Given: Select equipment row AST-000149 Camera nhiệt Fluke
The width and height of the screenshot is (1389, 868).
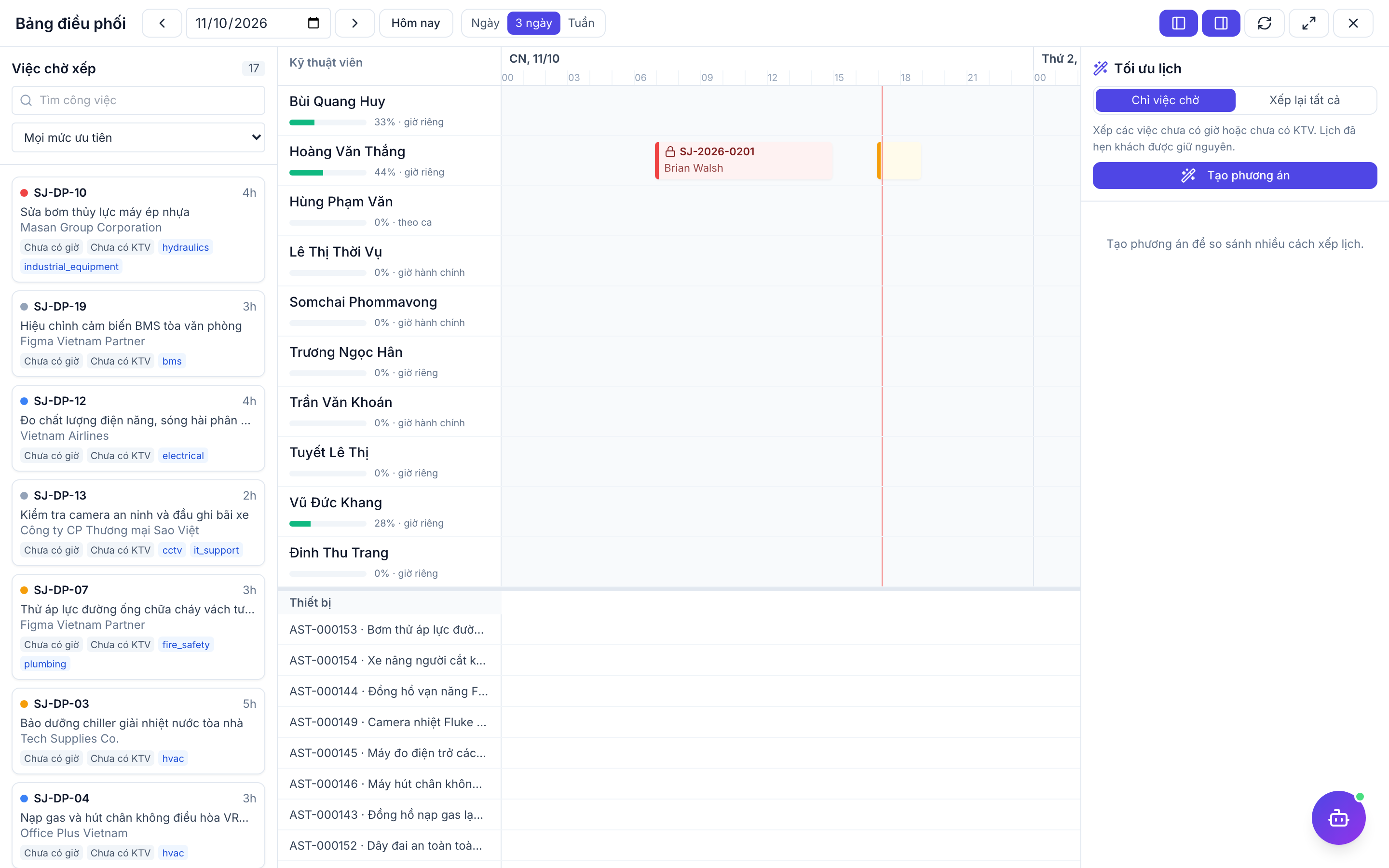Looking at the screenshot, I should pos(389,722).
